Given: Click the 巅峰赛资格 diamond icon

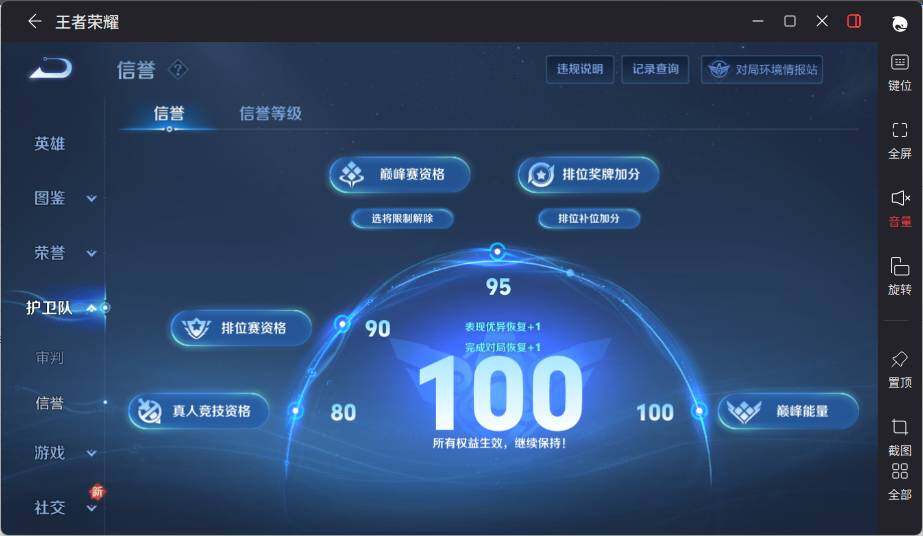Looking at the screenshot, I should click(x=351, y=174).
